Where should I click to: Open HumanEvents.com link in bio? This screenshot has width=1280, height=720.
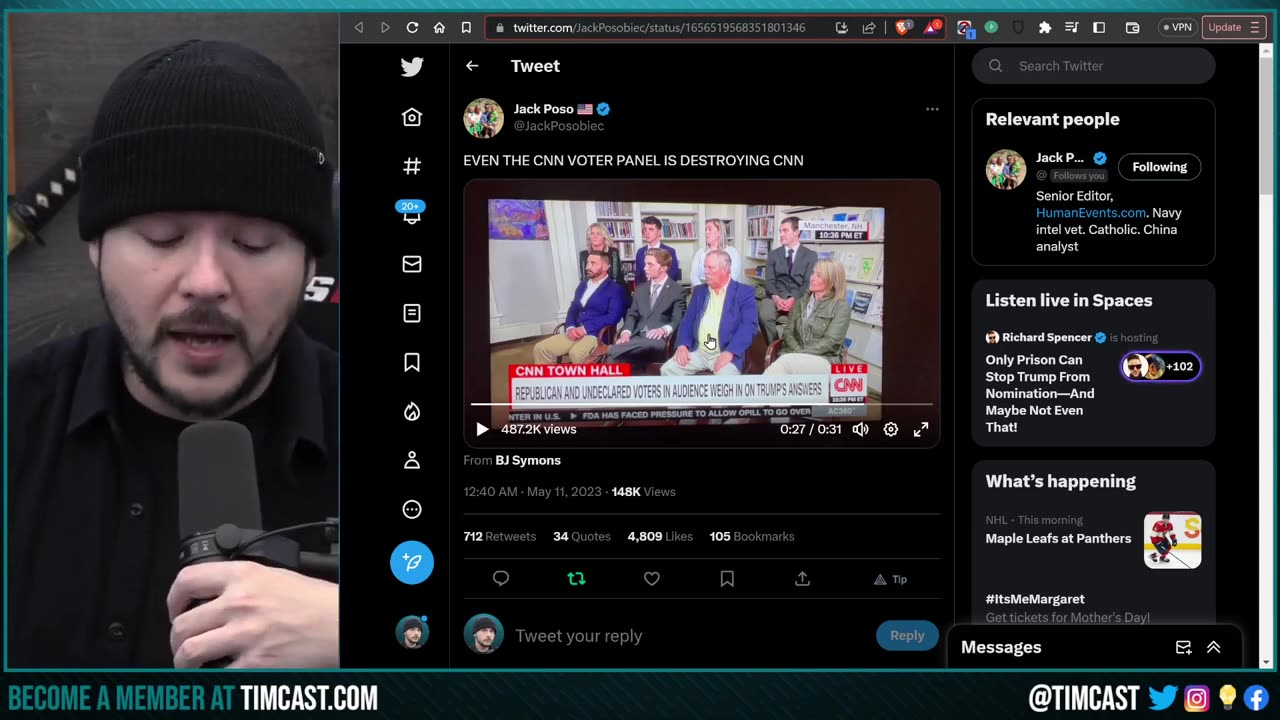coord(1091,213)
